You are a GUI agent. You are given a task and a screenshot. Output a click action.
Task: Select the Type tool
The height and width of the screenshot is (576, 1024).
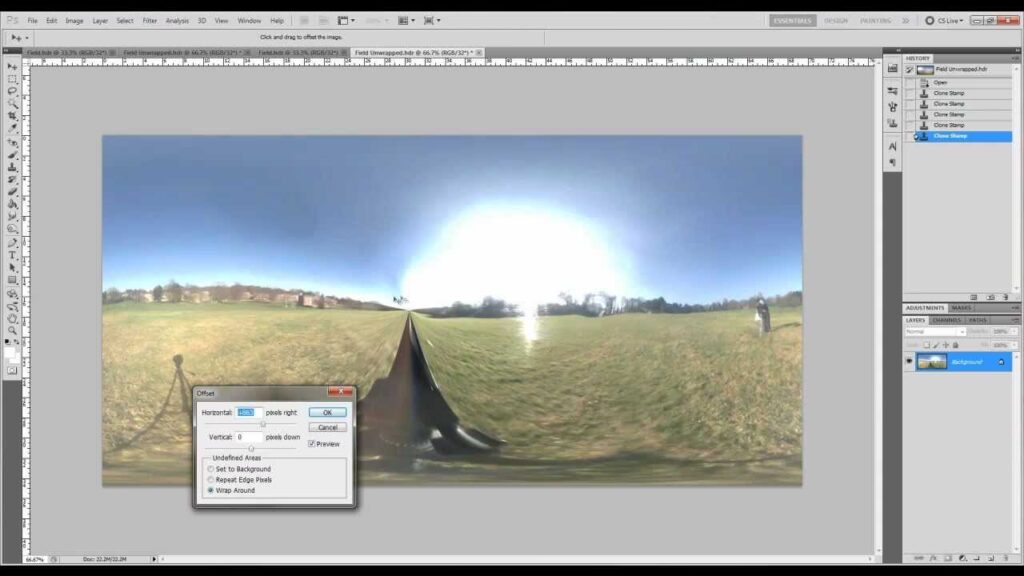point(12,255)
